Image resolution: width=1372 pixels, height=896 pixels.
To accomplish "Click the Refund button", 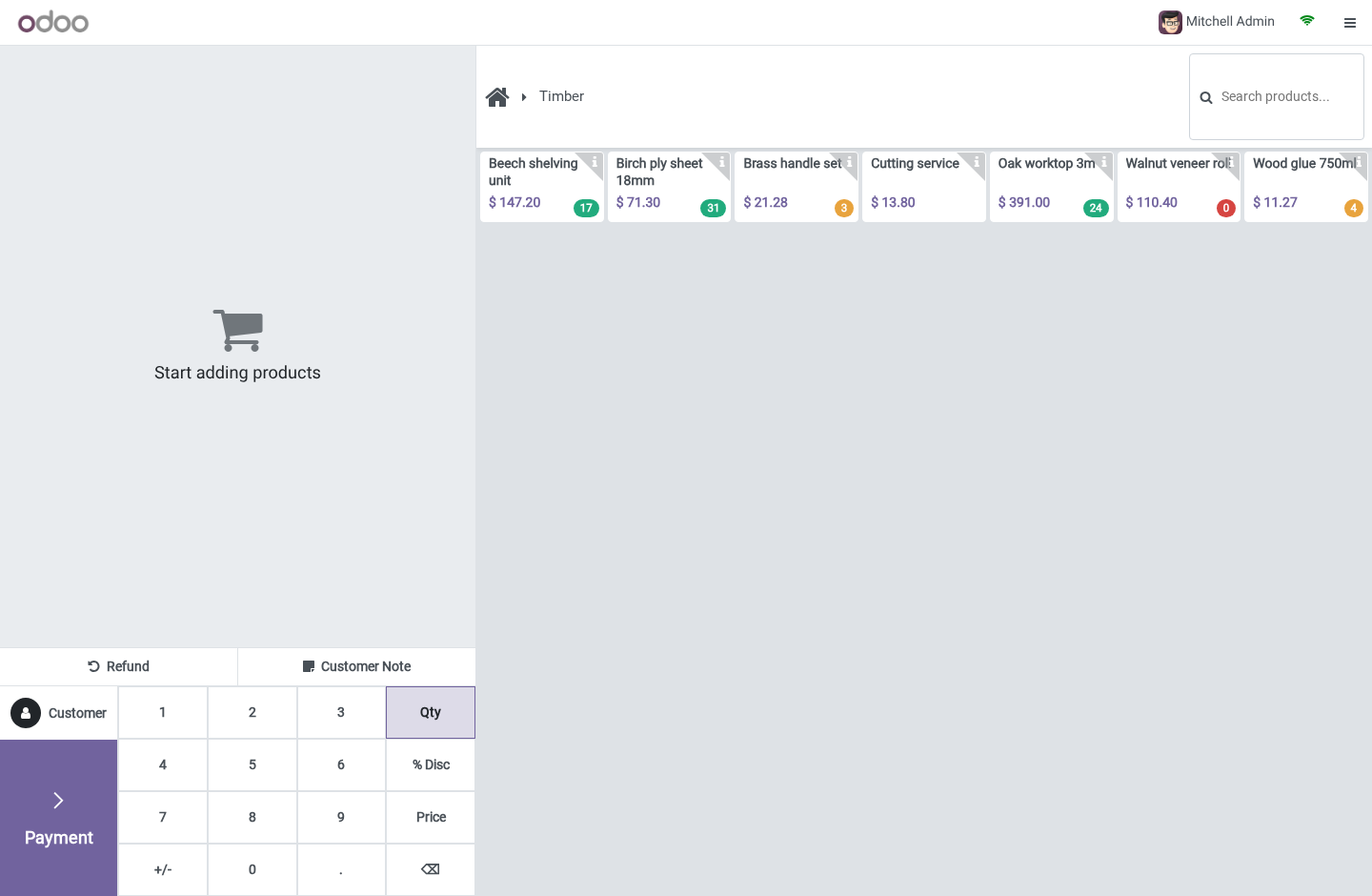I will pyautogui.click(x=119, y=666).
